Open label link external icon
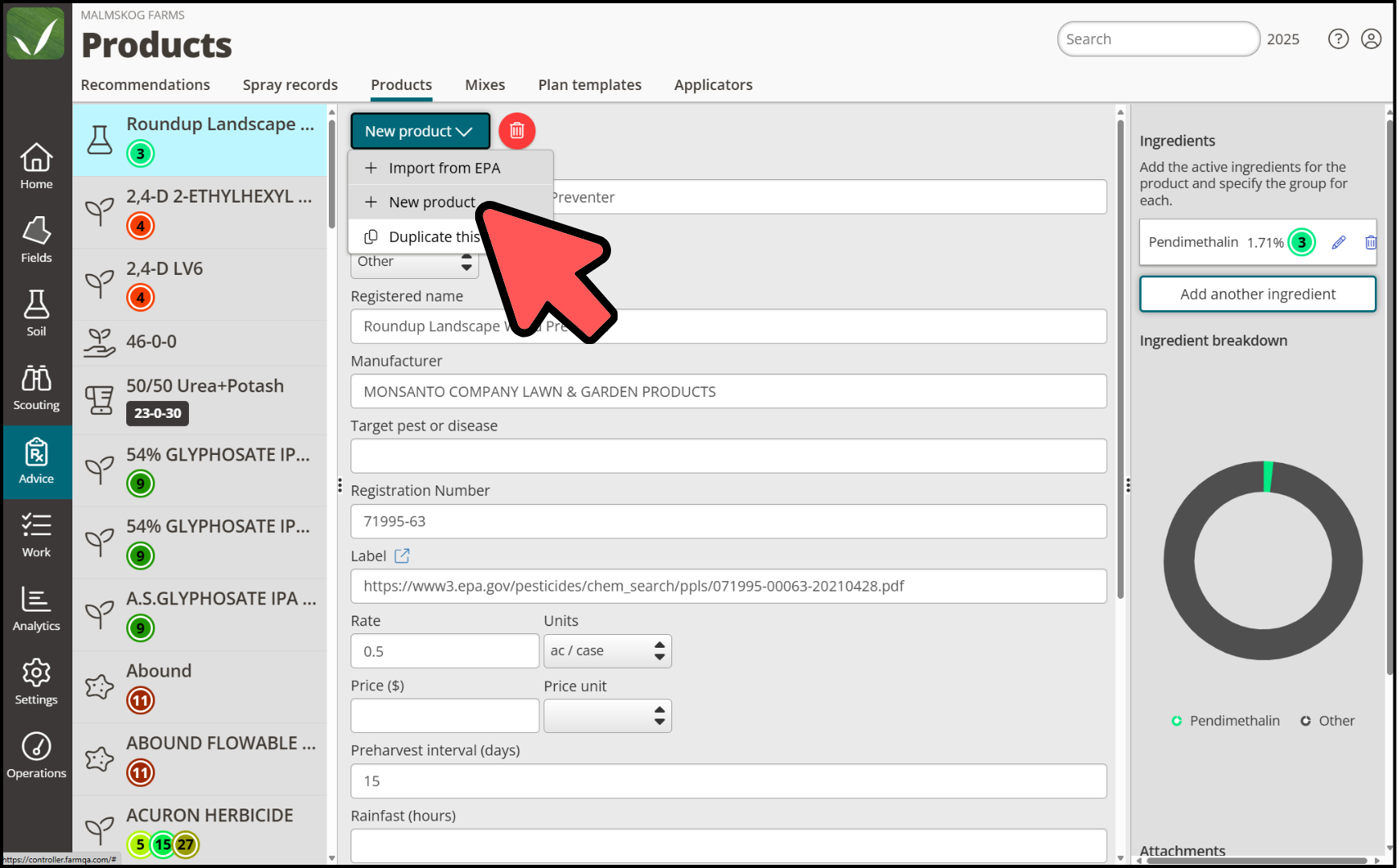 click(402, 555)
